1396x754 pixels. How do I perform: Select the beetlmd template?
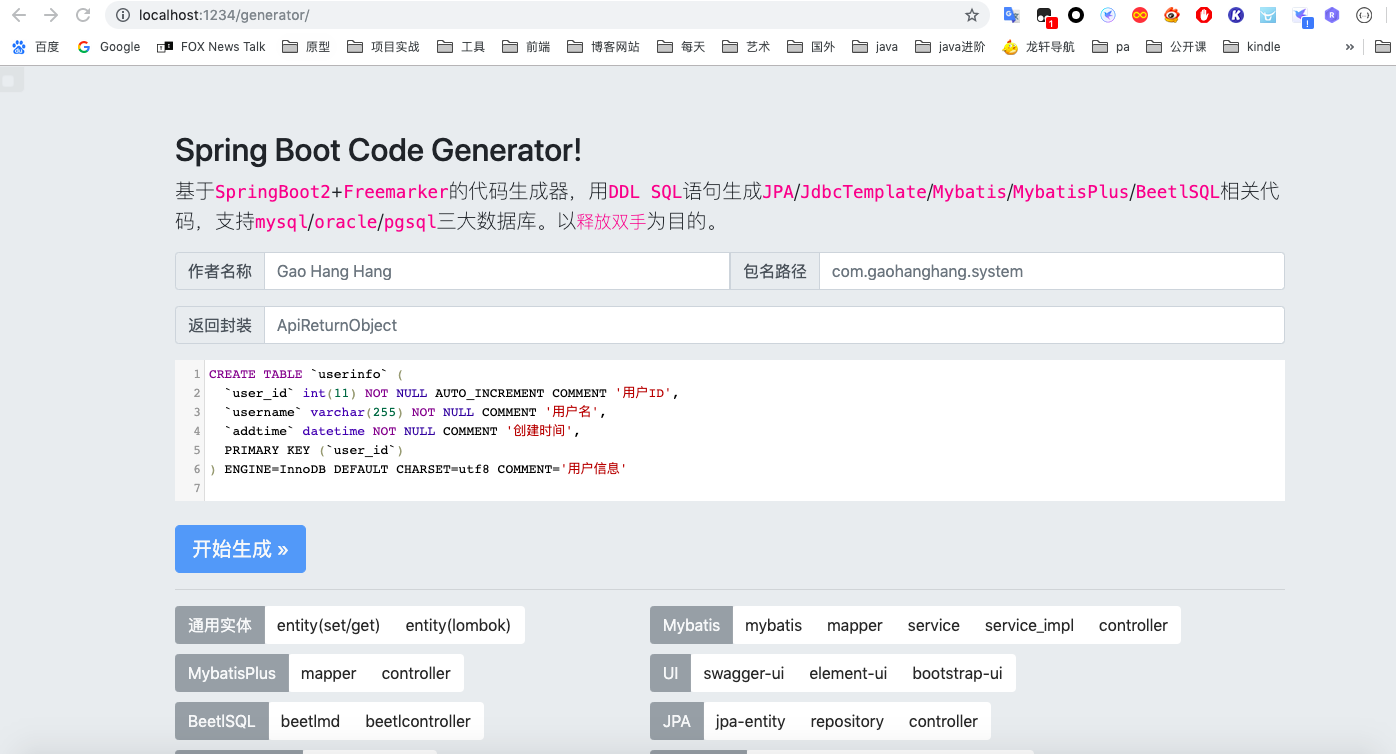point(310,721)
